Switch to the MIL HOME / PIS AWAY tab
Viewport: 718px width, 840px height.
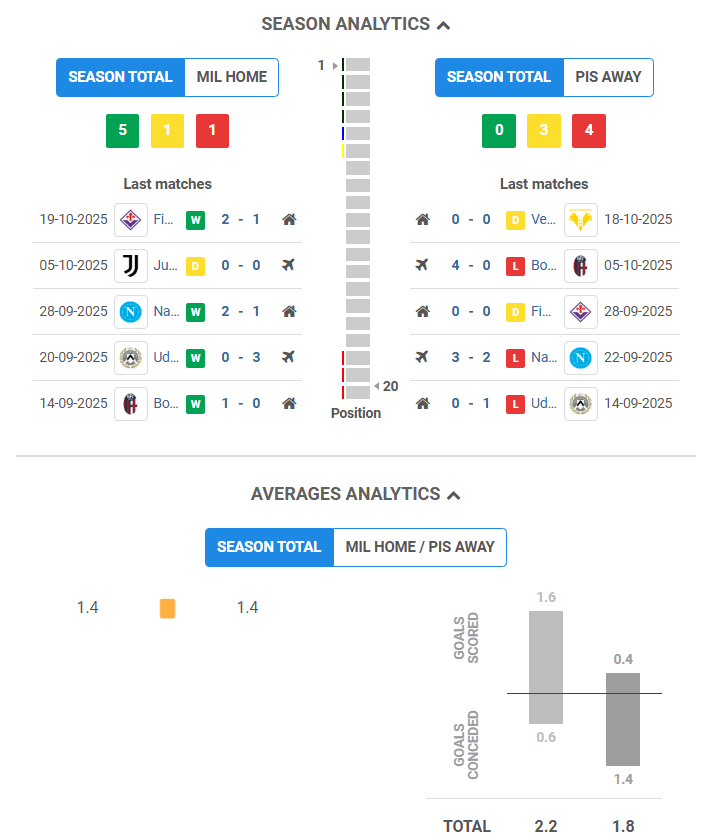pos(419,547)
